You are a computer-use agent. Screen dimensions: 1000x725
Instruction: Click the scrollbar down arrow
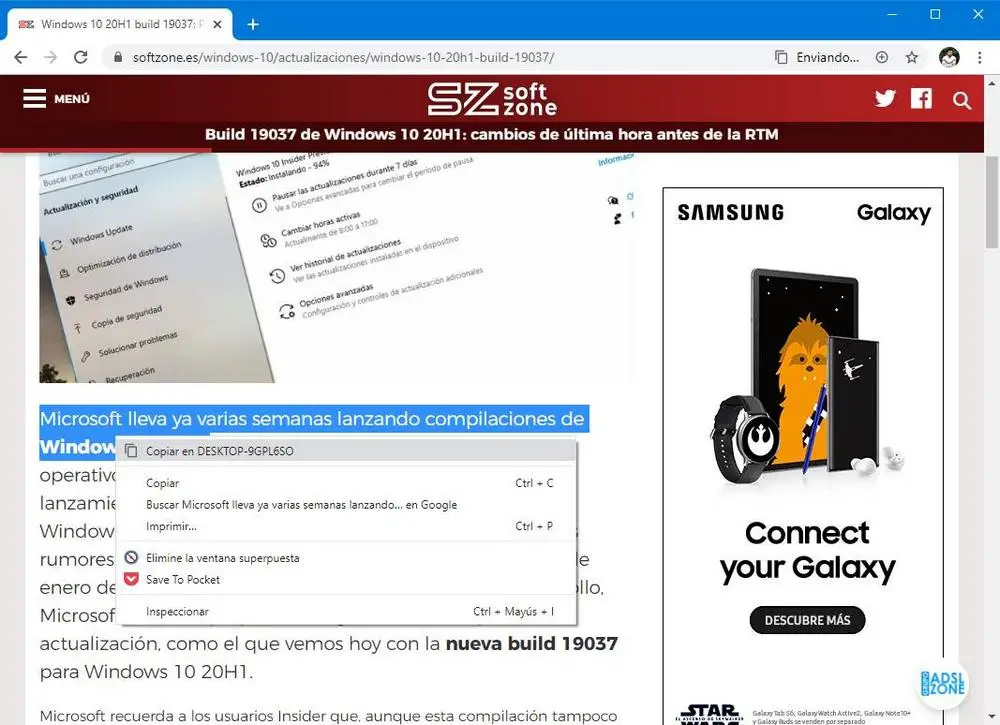[992, 717]
